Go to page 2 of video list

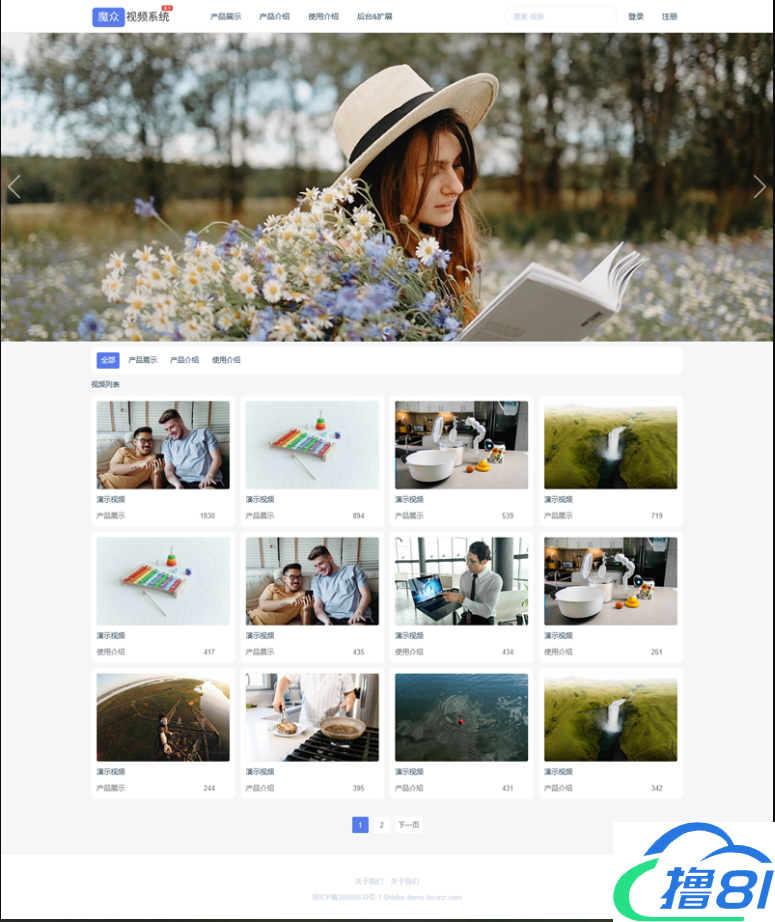coord(381,825)
